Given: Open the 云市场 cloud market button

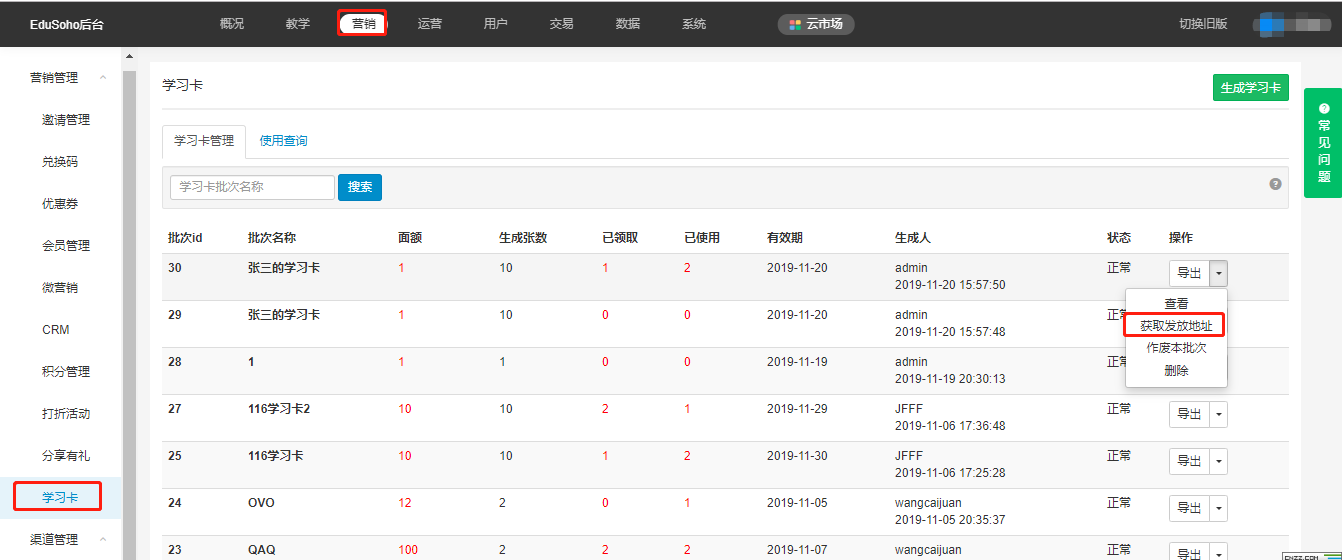Looking at the screenshot, I should (816, 24).
